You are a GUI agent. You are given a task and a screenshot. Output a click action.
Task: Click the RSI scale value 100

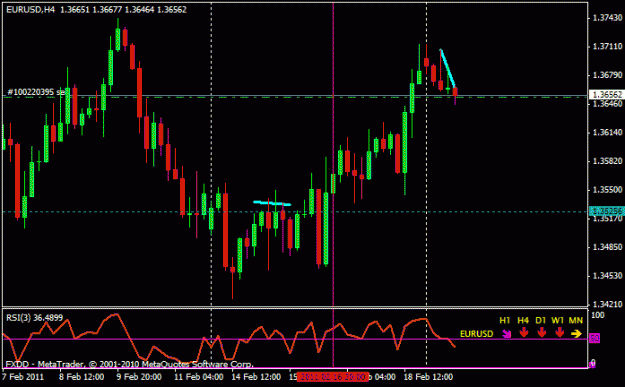[598, 315]
